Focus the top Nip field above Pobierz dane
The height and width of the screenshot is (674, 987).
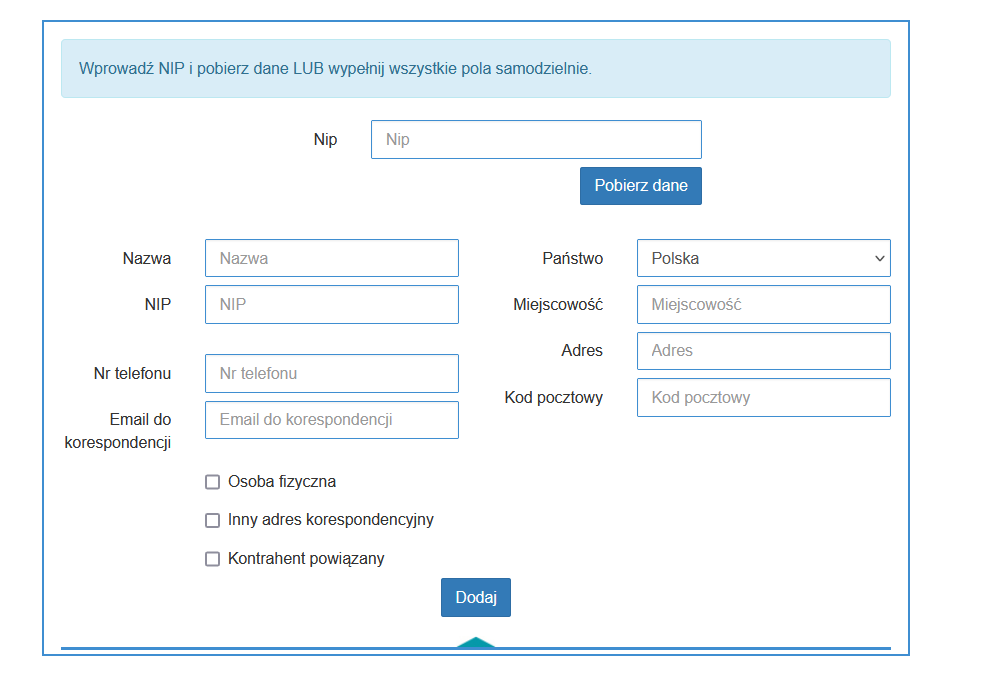[536, 140]
